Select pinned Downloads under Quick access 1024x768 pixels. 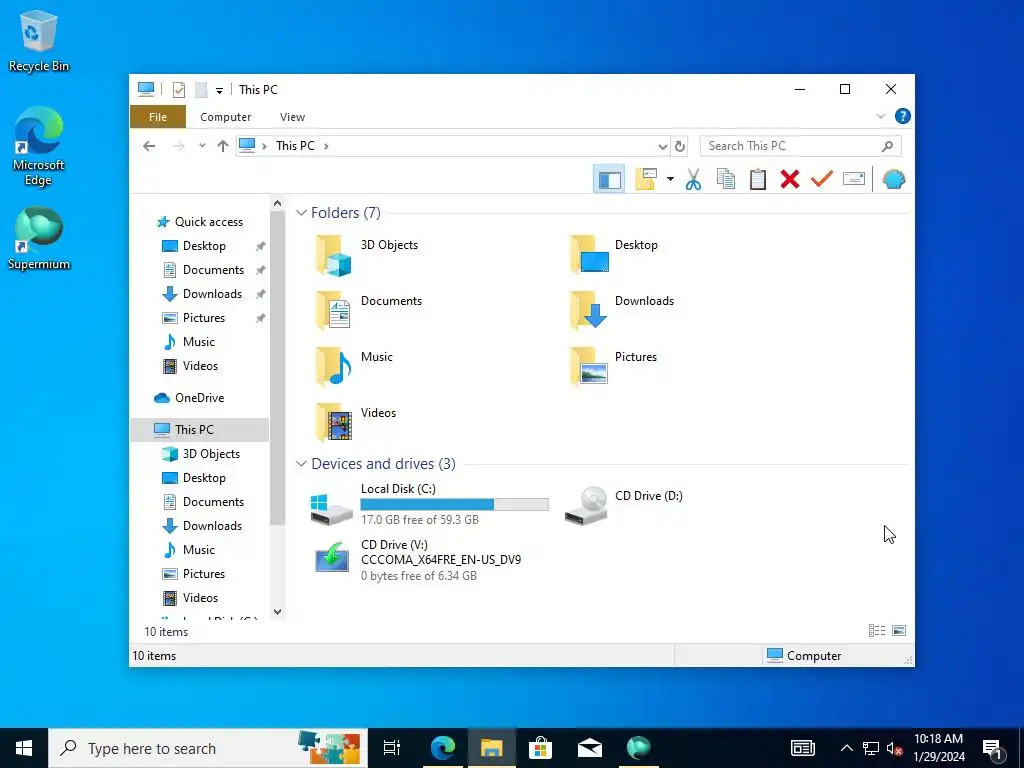(202, 294)
